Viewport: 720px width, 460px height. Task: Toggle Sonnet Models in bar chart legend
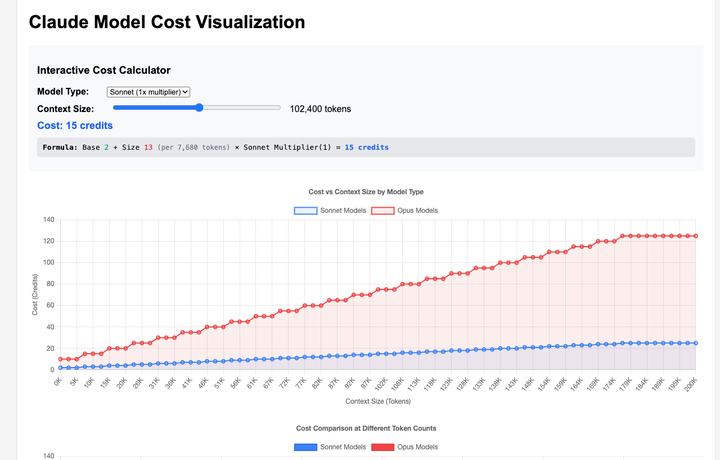(x=330, y=447)
